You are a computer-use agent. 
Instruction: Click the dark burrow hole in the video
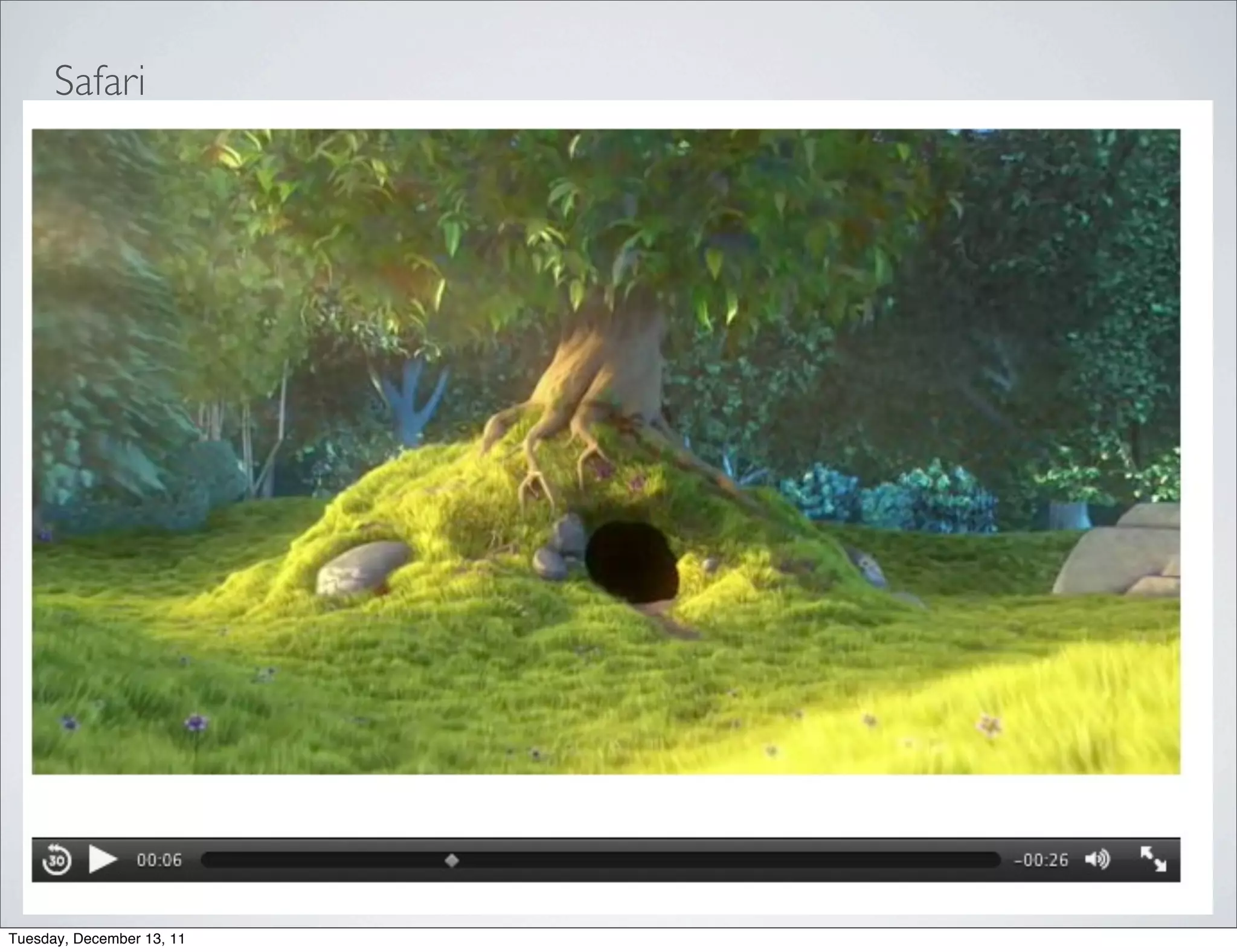point(632,562)
